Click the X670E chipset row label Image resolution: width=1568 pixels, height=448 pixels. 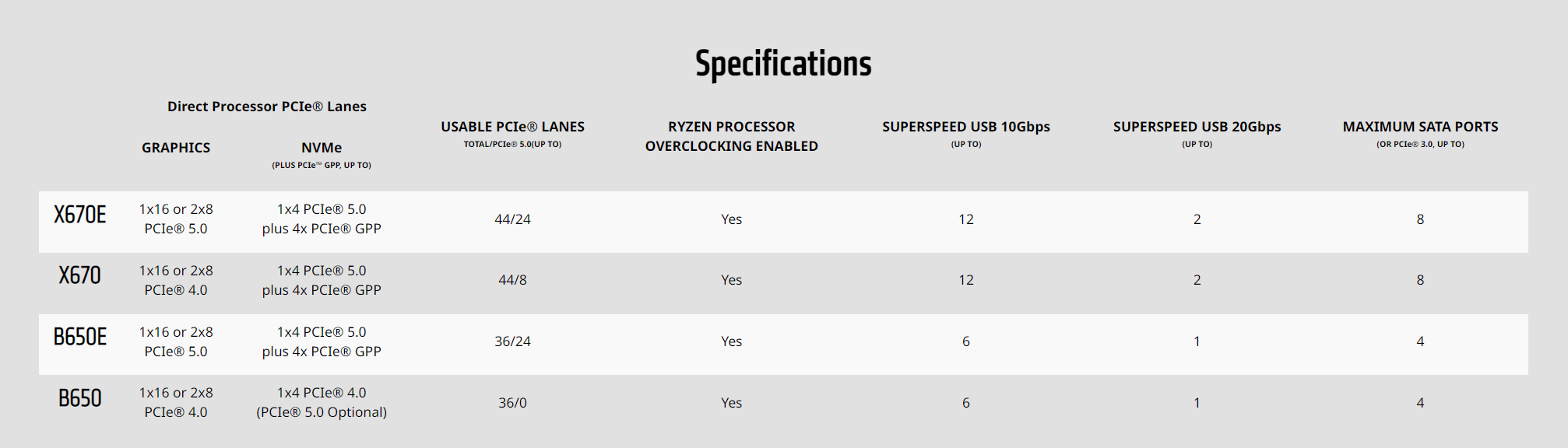click(80, 215)
